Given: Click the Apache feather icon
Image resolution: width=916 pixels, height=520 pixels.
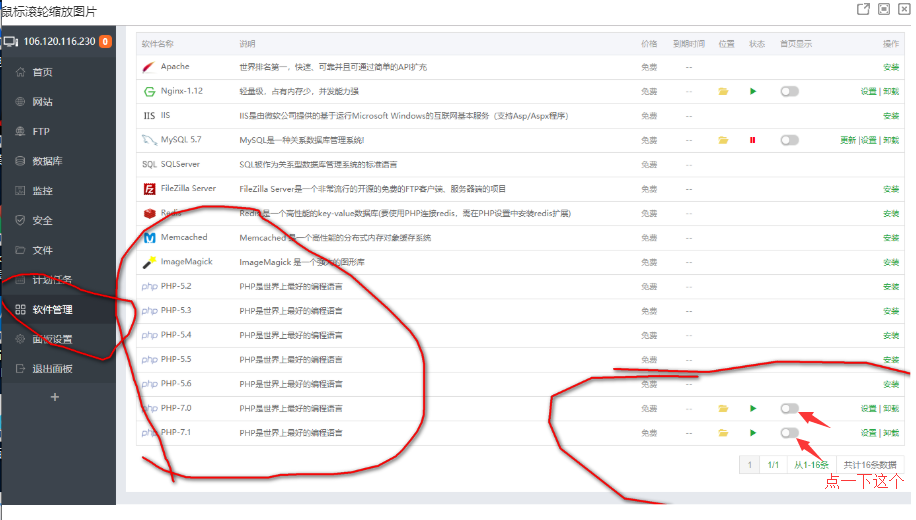Looking at the screenshot, I should (x=149, y=67).
